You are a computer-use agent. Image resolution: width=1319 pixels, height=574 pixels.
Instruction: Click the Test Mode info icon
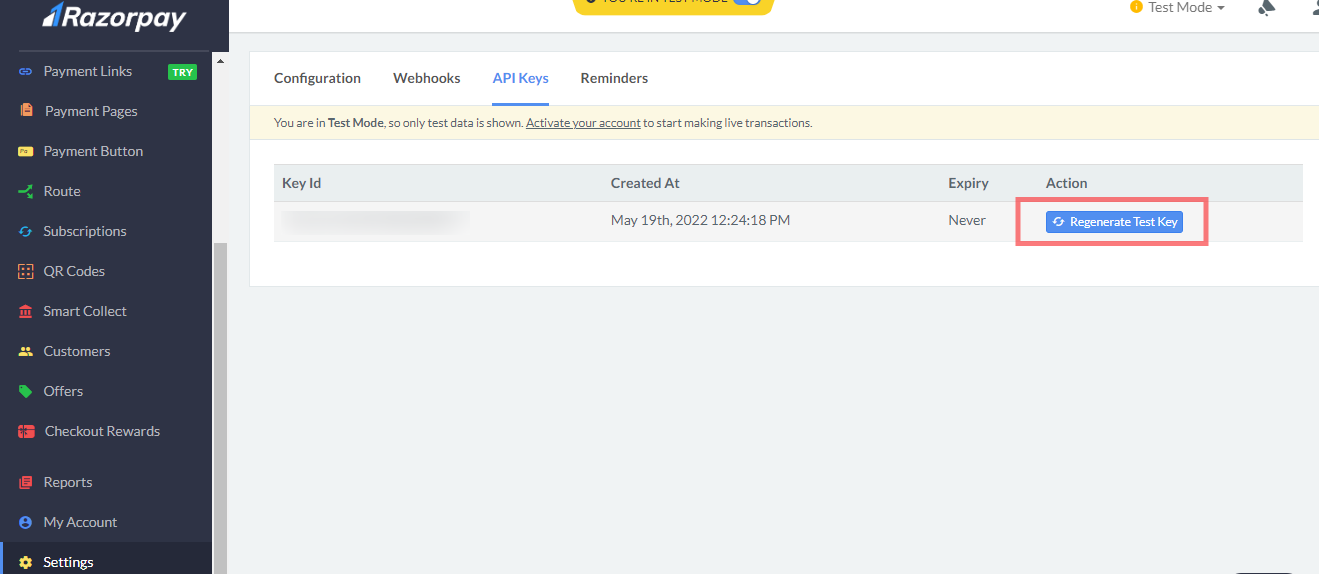coord(1136,7)
